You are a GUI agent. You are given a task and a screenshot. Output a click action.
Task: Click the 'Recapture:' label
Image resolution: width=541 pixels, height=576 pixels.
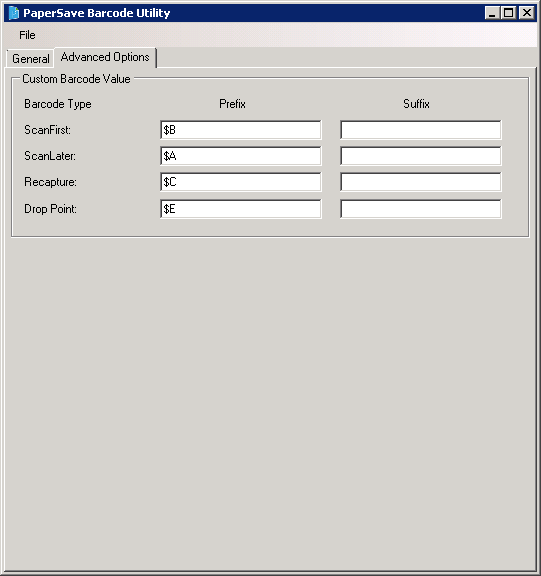coord(50,182)
